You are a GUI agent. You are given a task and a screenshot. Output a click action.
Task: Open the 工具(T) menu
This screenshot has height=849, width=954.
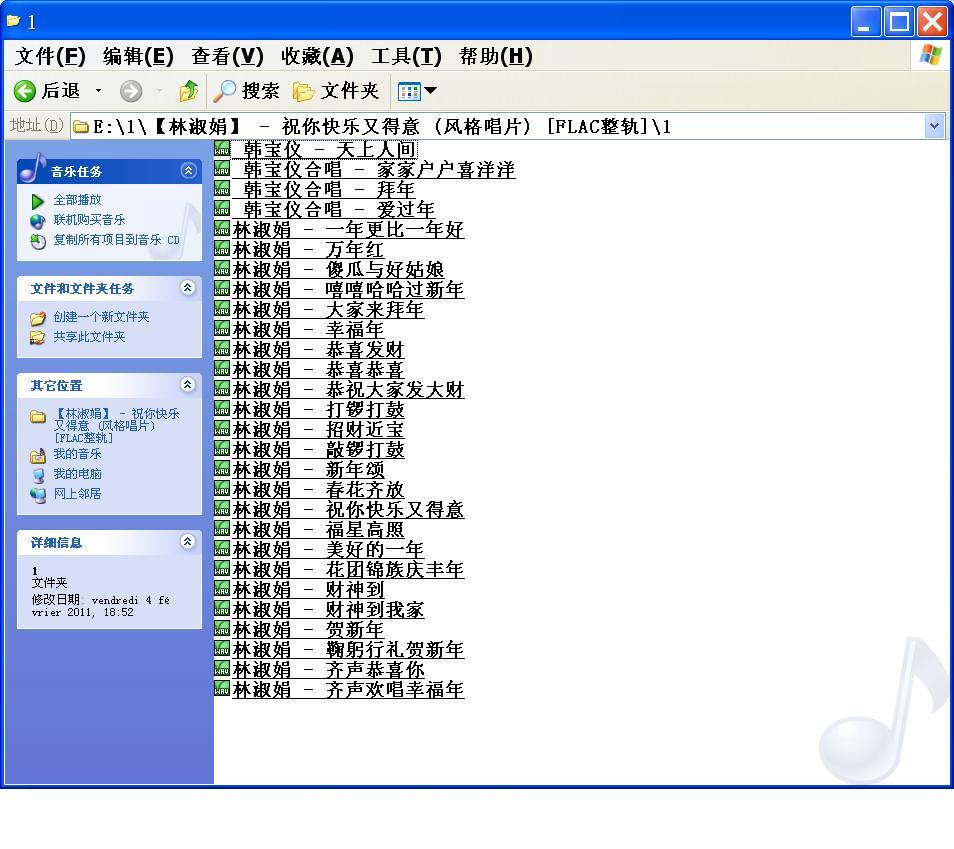(406, 57)
